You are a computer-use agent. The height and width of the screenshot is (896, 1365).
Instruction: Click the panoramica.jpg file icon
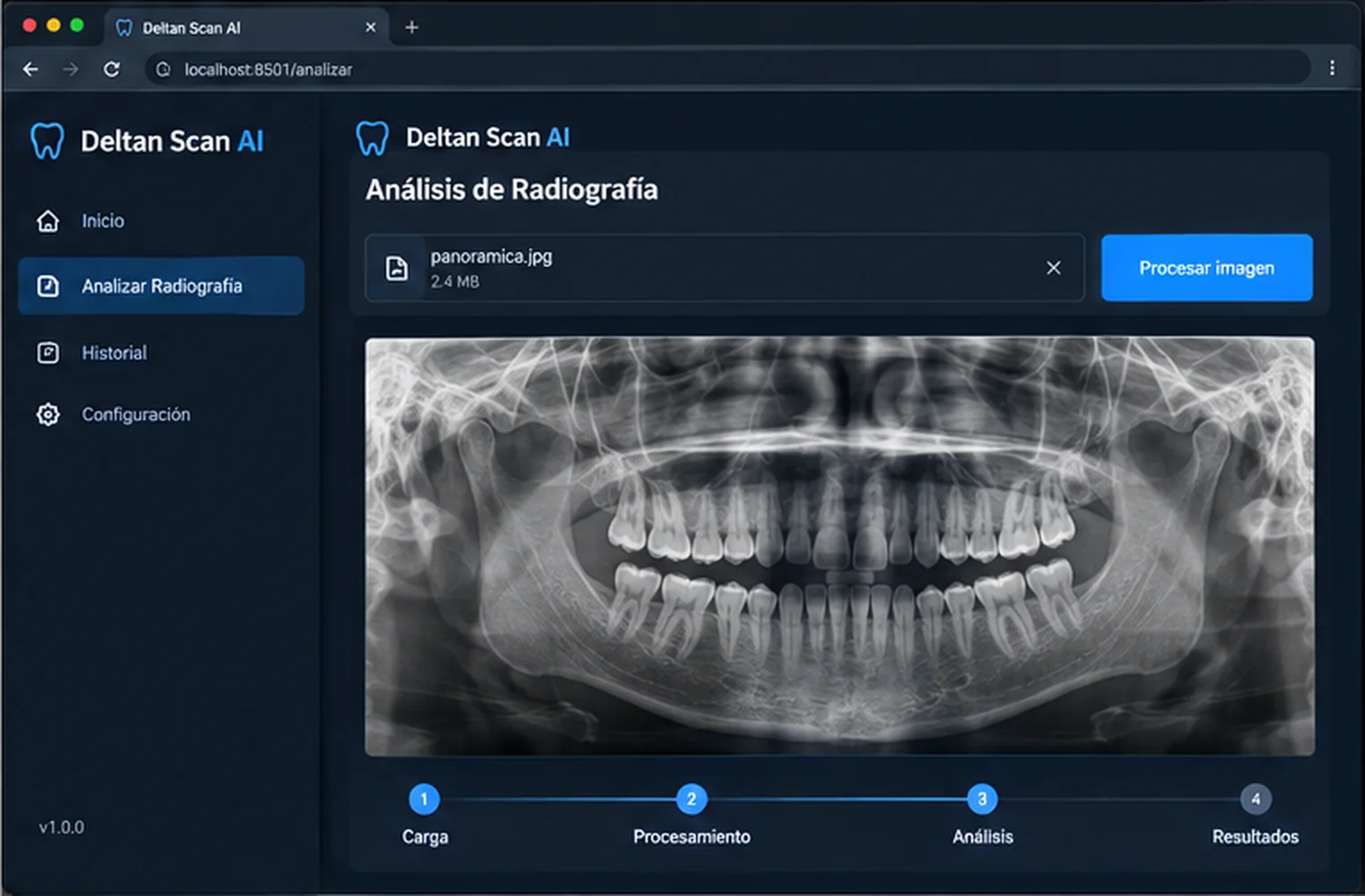coord(396,268)
